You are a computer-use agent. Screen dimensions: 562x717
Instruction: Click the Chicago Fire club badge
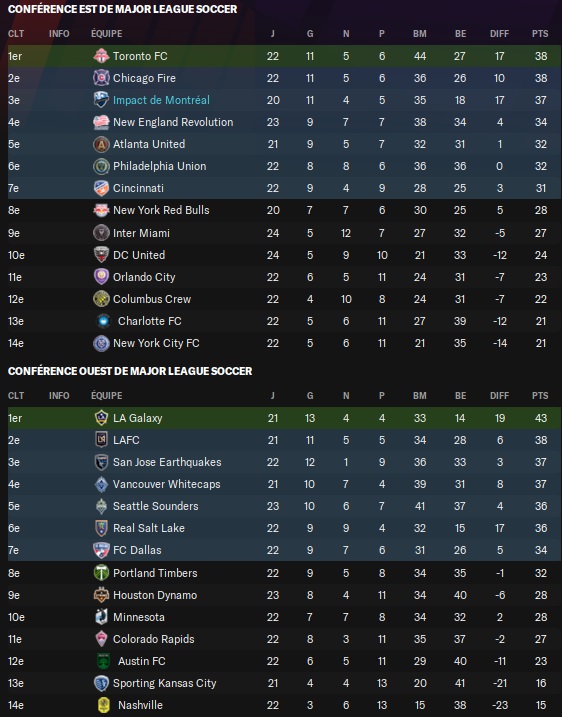pos(101,78)
